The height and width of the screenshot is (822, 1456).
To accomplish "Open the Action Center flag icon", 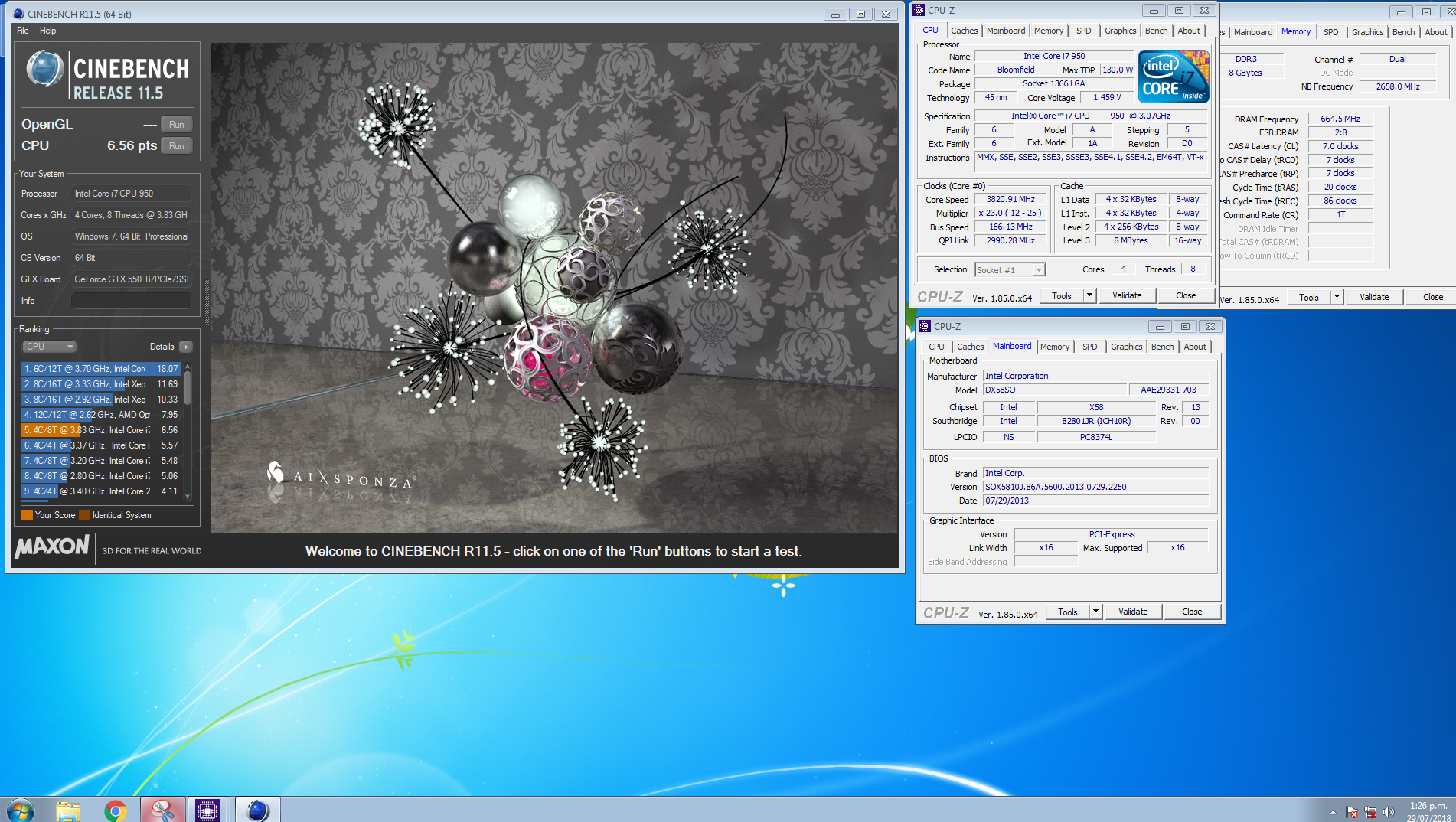I will (1352, 812).
